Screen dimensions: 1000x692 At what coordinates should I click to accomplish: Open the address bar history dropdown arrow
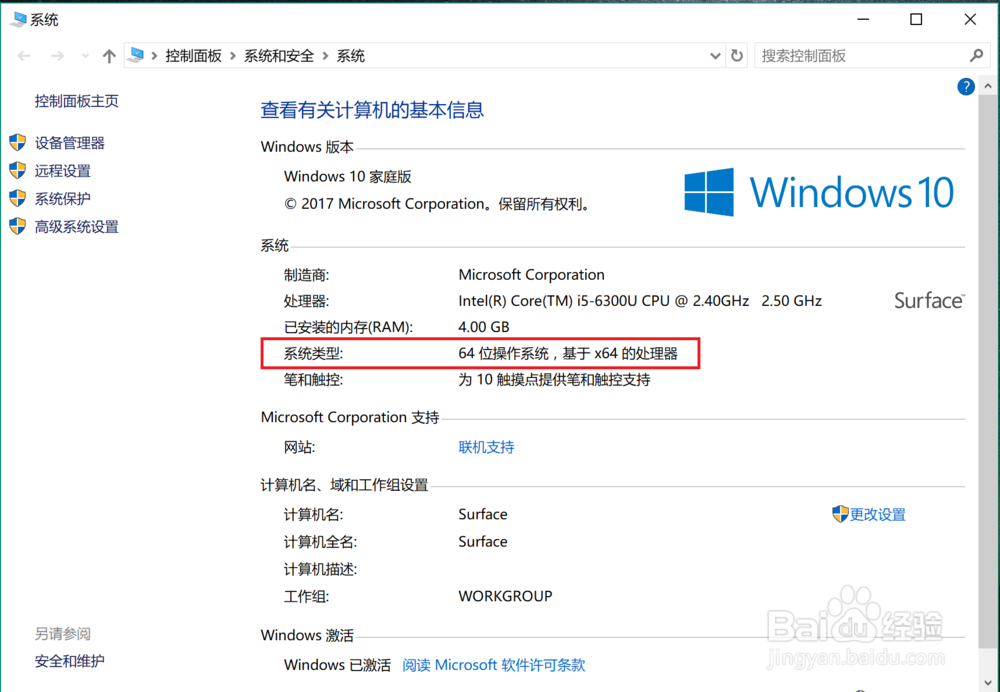click(x=714, y=55)
